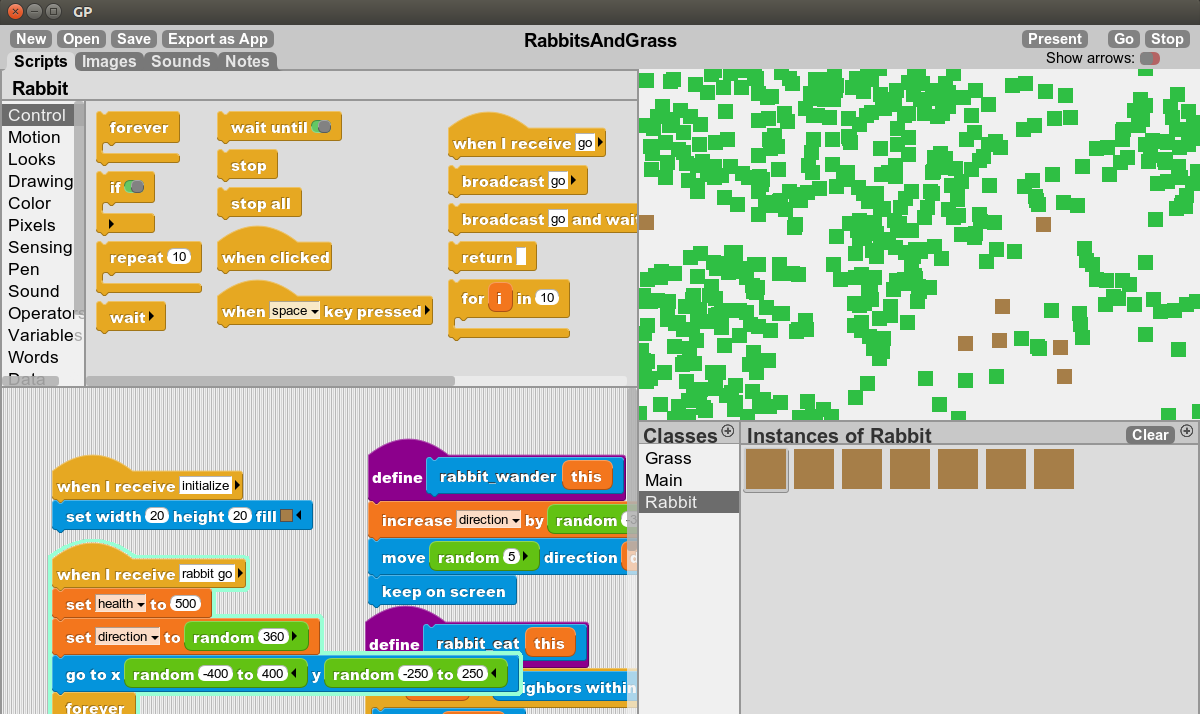Click the Go button to run the project
Viewport: 1200px width, 714px height.
tap(1122, 38)
